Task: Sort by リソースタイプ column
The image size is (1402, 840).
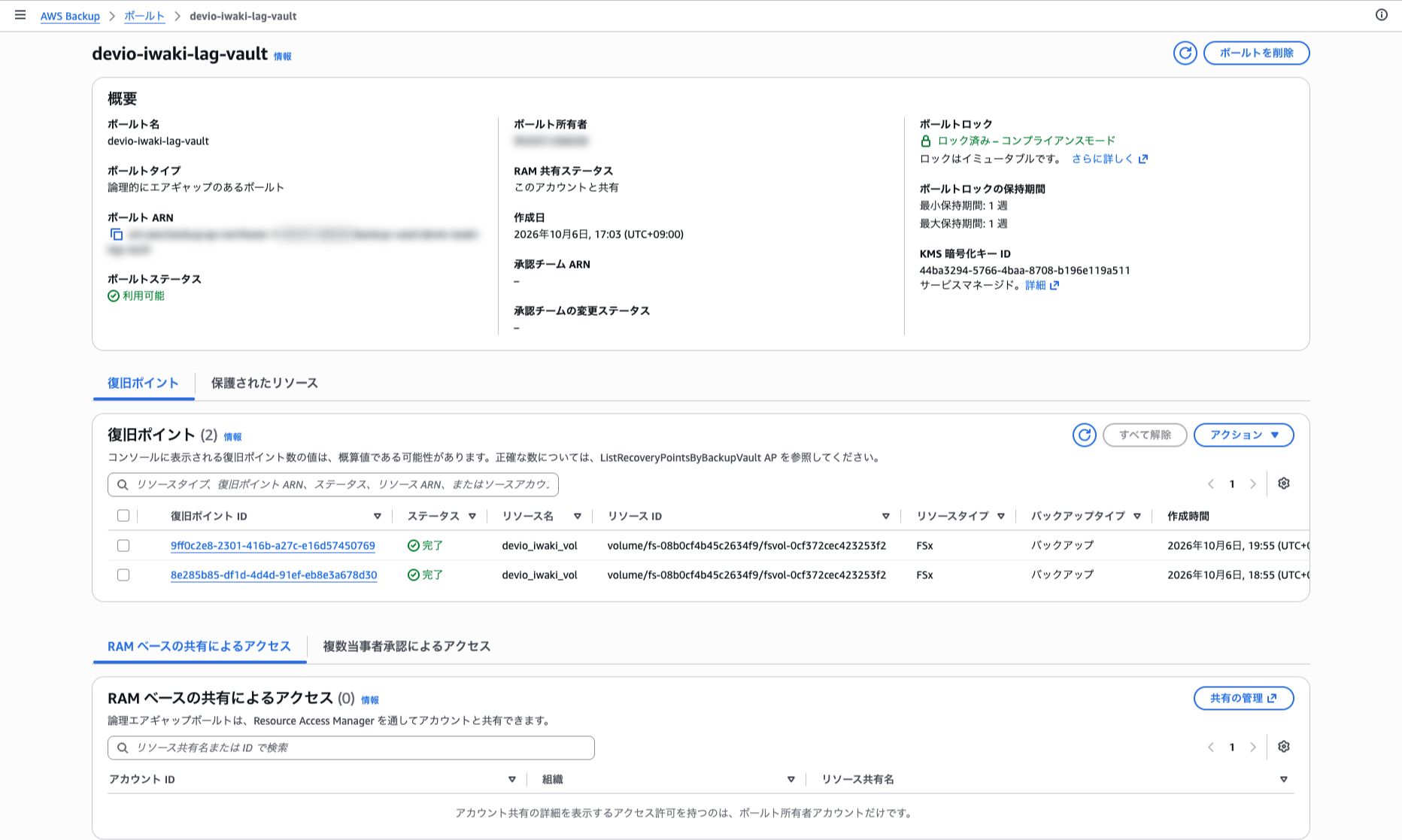Action: point(1001,517)
